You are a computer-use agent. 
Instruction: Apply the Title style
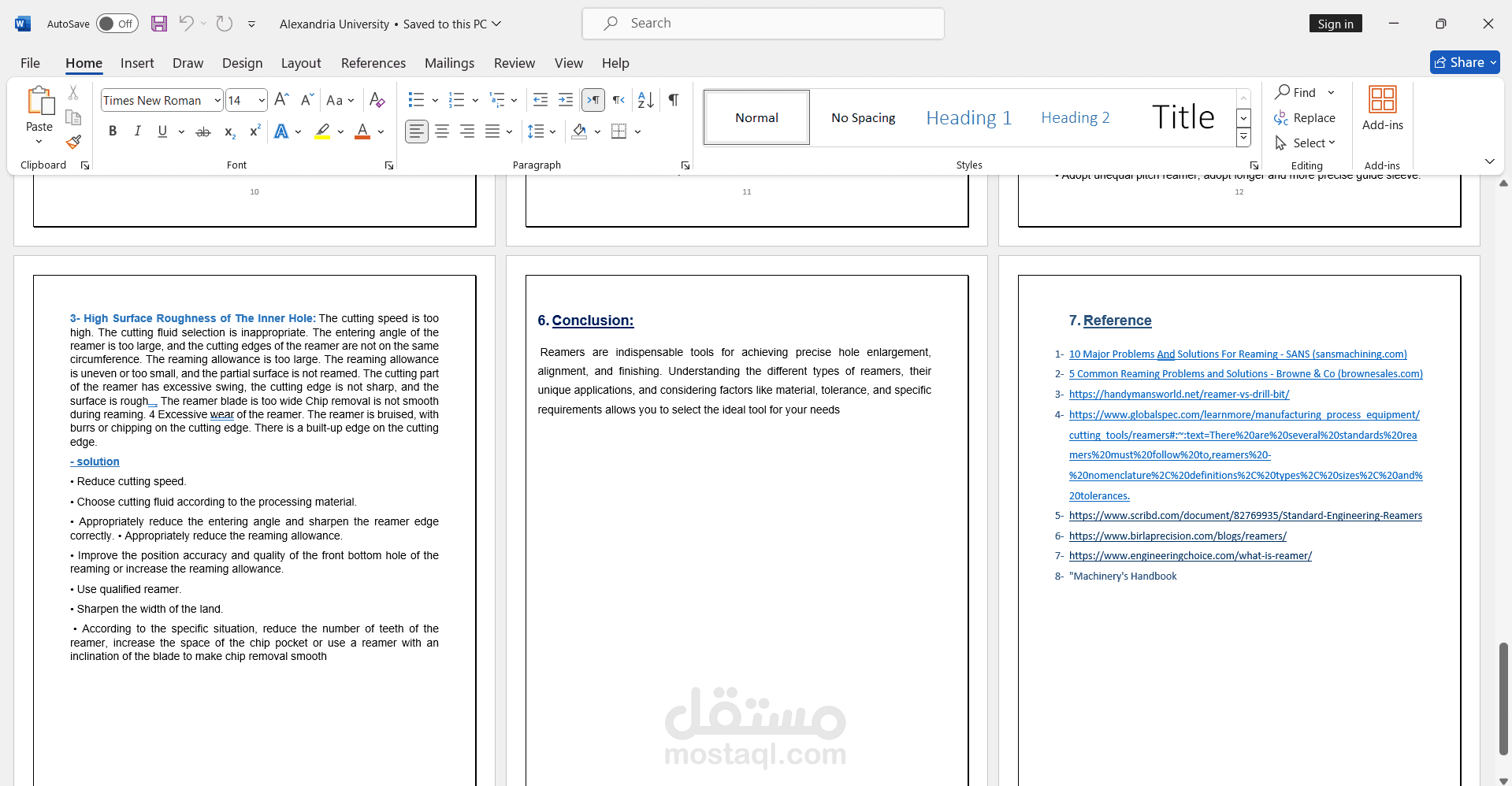(x=1183, y=117)
